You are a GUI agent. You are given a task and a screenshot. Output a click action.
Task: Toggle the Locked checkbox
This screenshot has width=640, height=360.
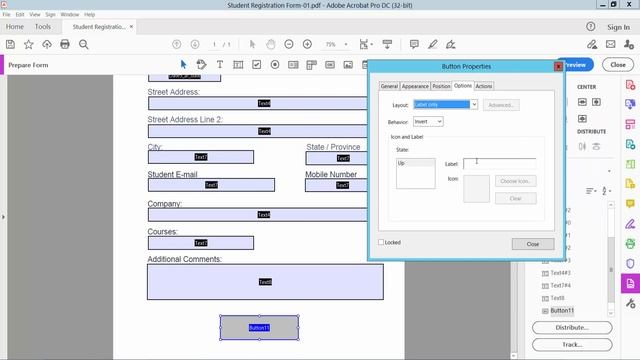pos(381,242)
